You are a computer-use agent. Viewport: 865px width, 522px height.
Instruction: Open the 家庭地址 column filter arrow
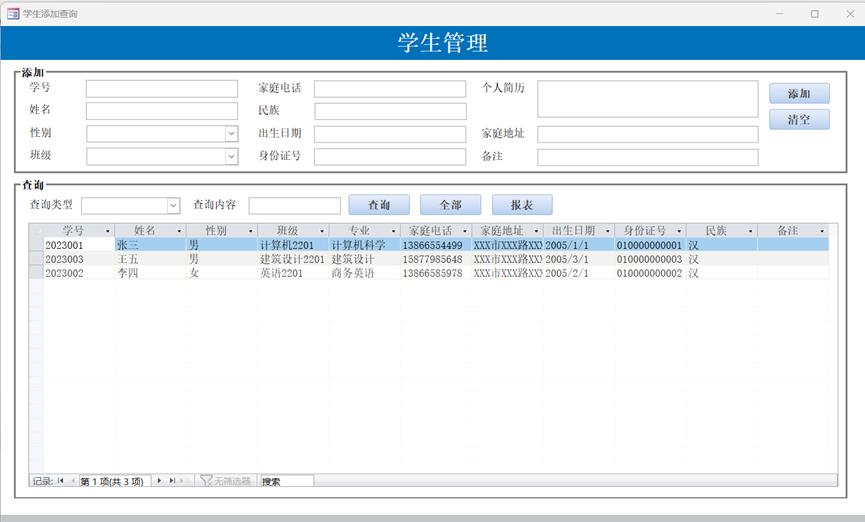tap(536, 231)
